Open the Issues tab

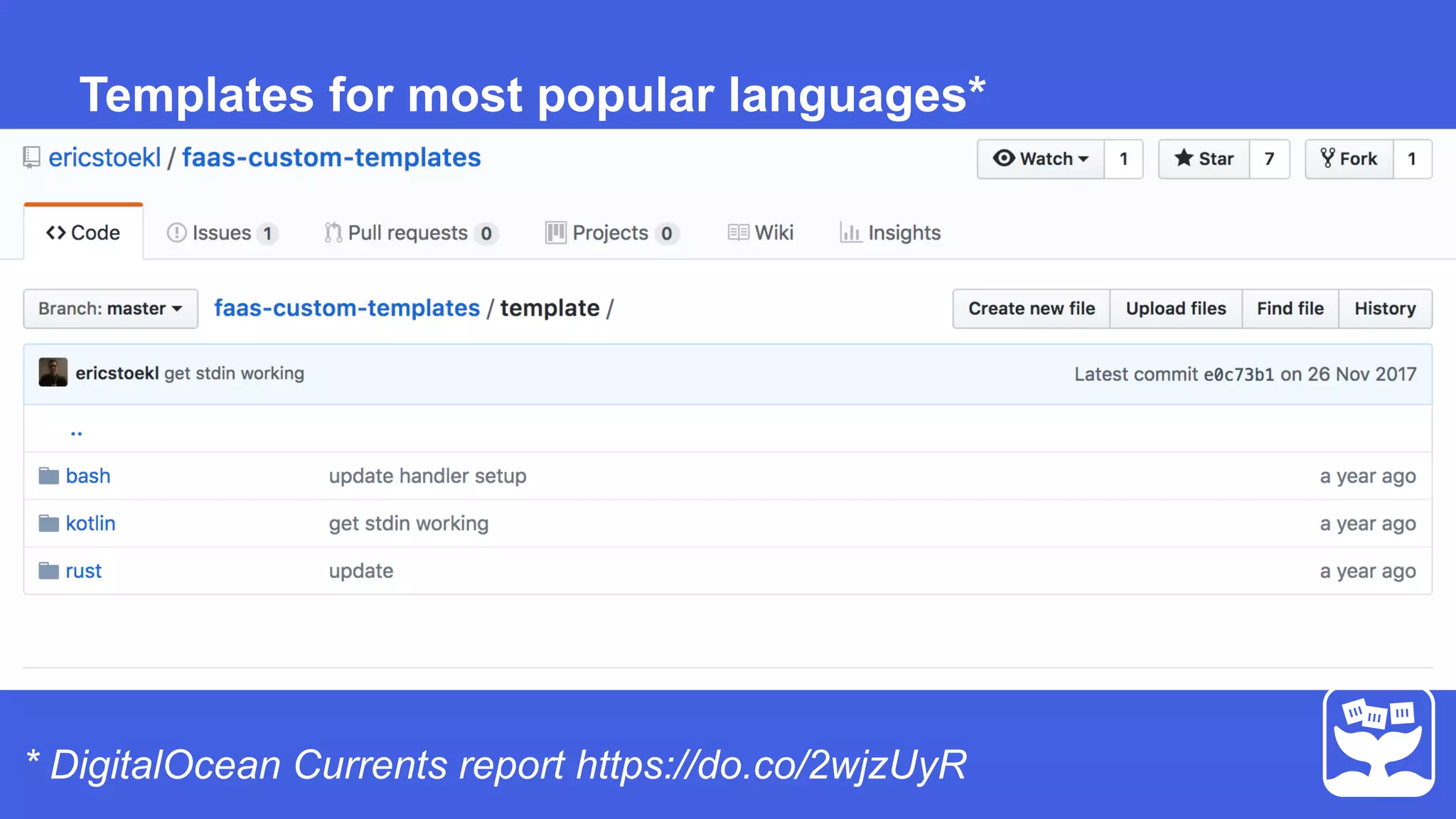(222, 232)
